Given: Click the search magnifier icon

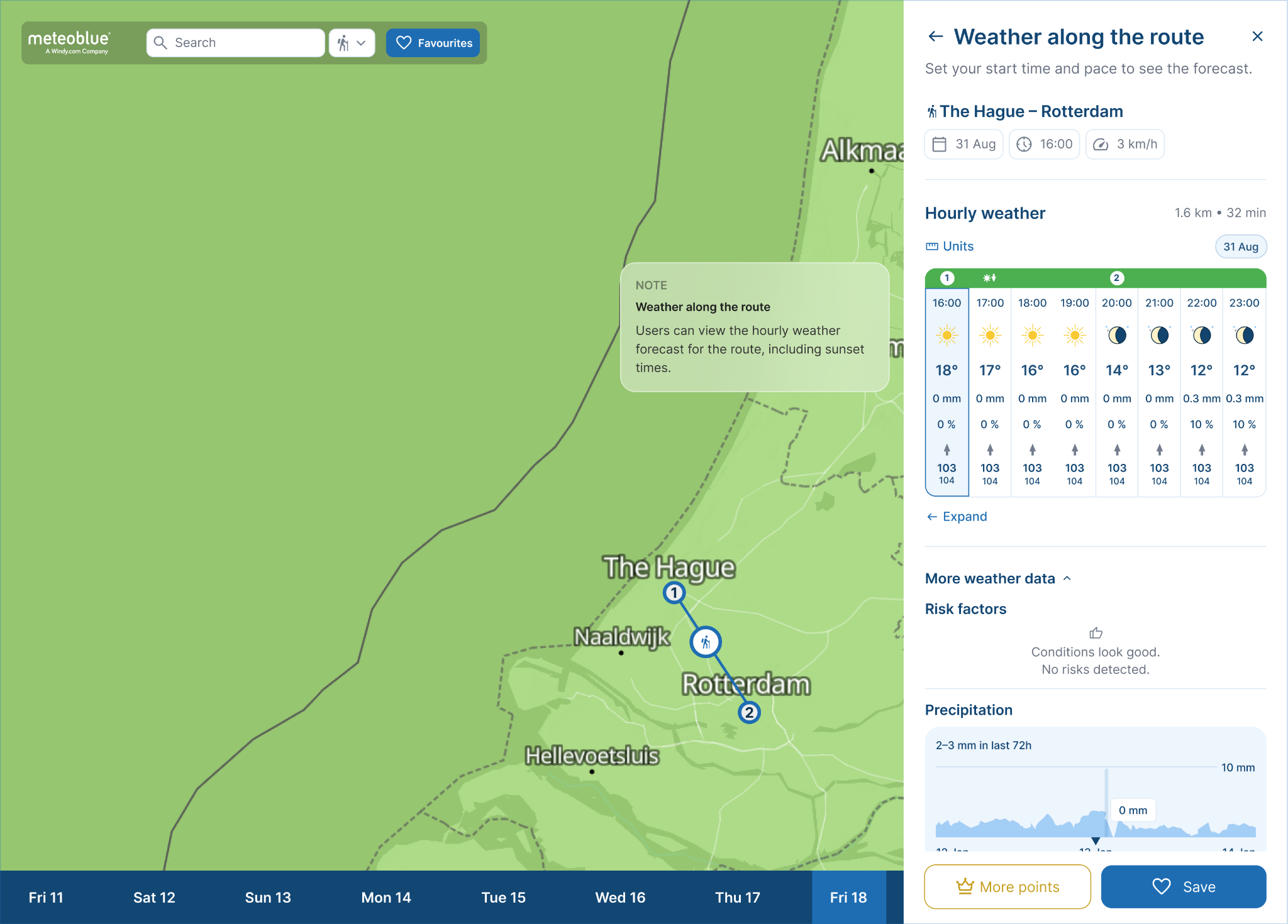Looking at the screenshot, I should tap(160, 43).
